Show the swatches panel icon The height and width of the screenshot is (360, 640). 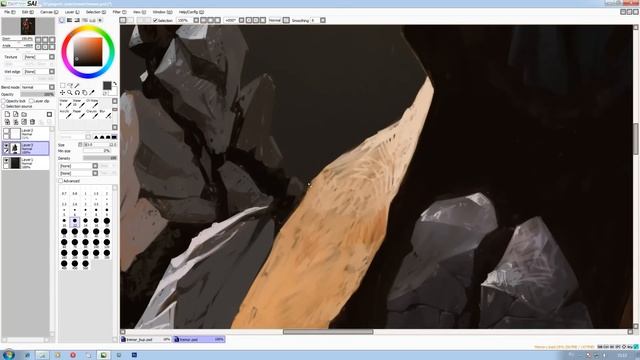click(x=92, y=20)
